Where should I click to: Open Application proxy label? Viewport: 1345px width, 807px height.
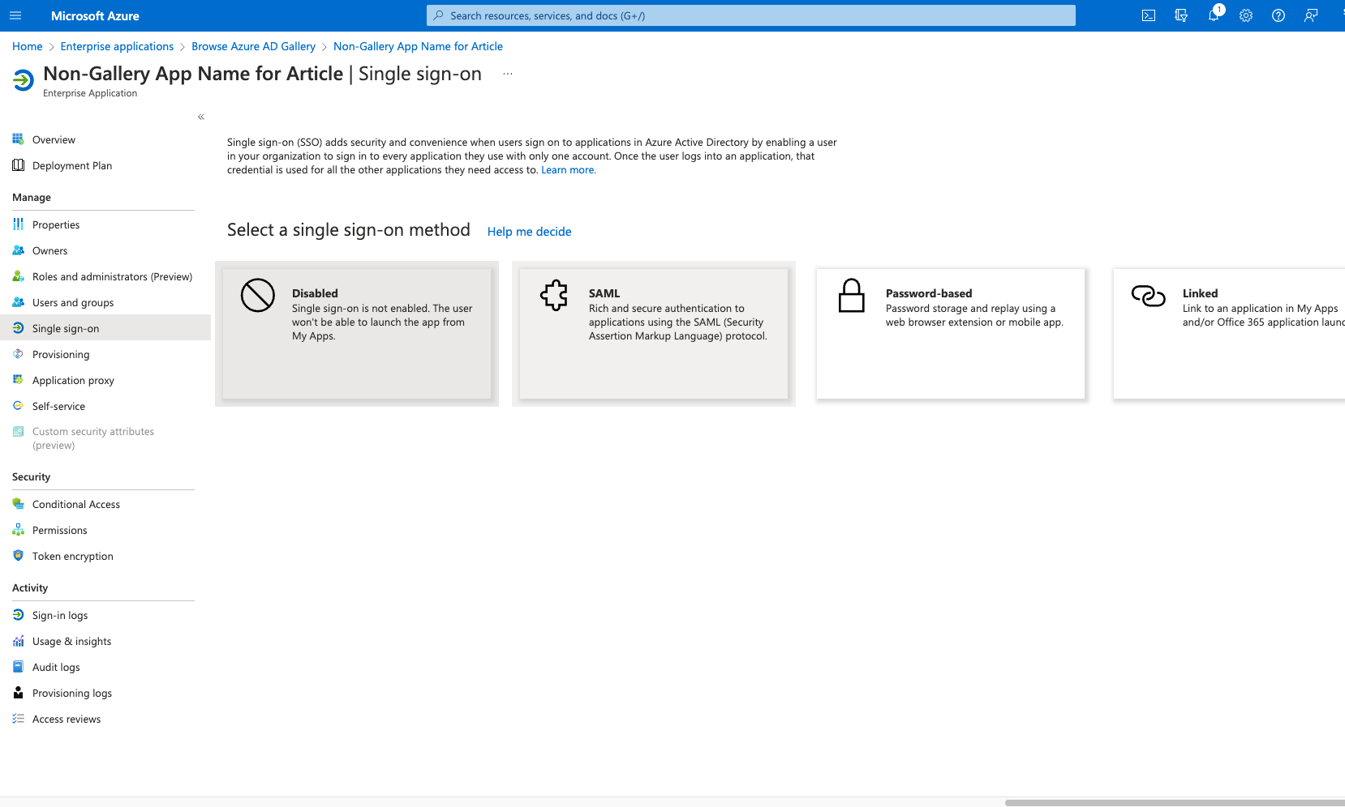[73, 380]
